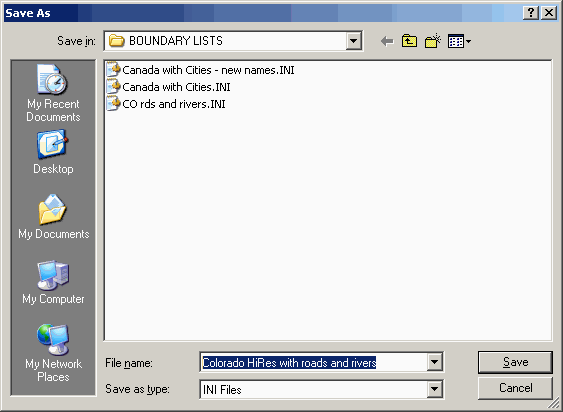563x412 pixels.
Task: Open the View Menu dropdown arrow
Action: point(468,42)
